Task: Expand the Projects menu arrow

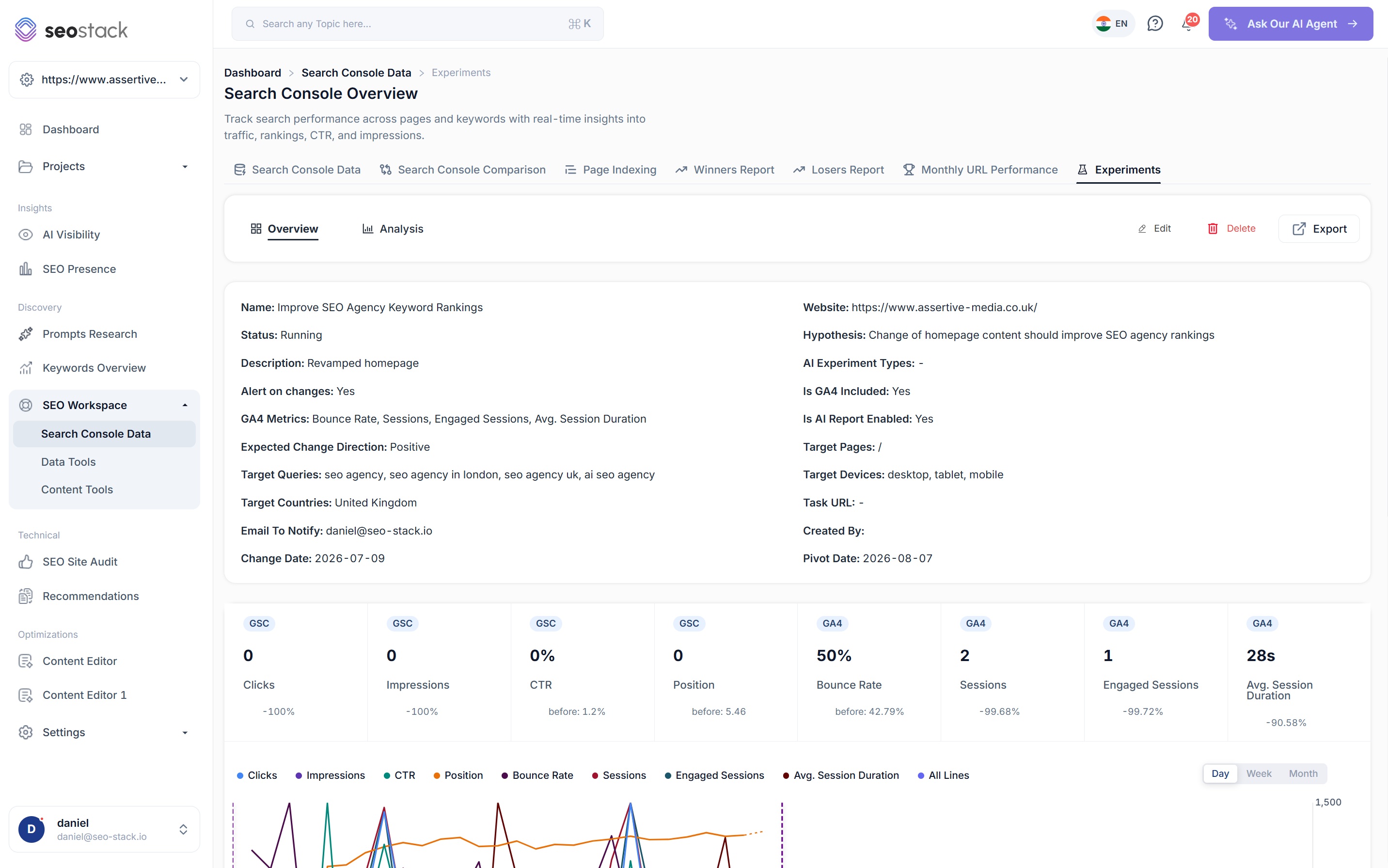Action: (185, 167)
